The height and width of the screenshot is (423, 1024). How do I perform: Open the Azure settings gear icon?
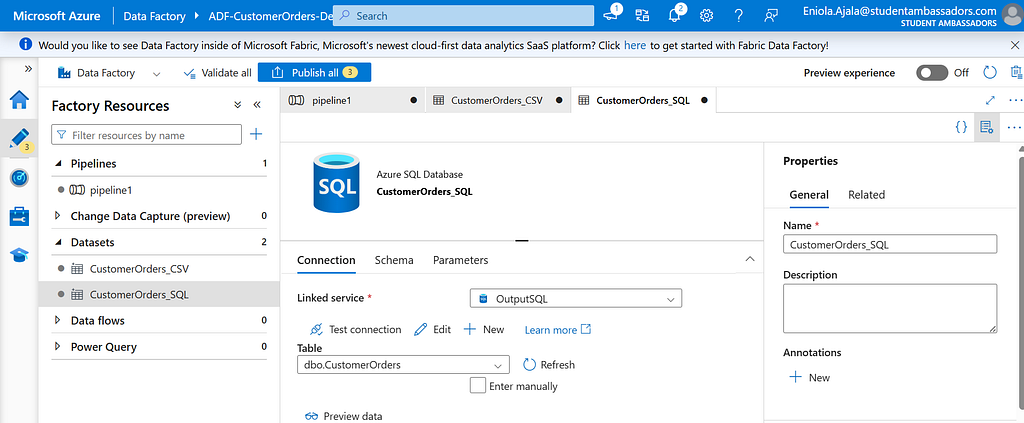pos(706,16)
